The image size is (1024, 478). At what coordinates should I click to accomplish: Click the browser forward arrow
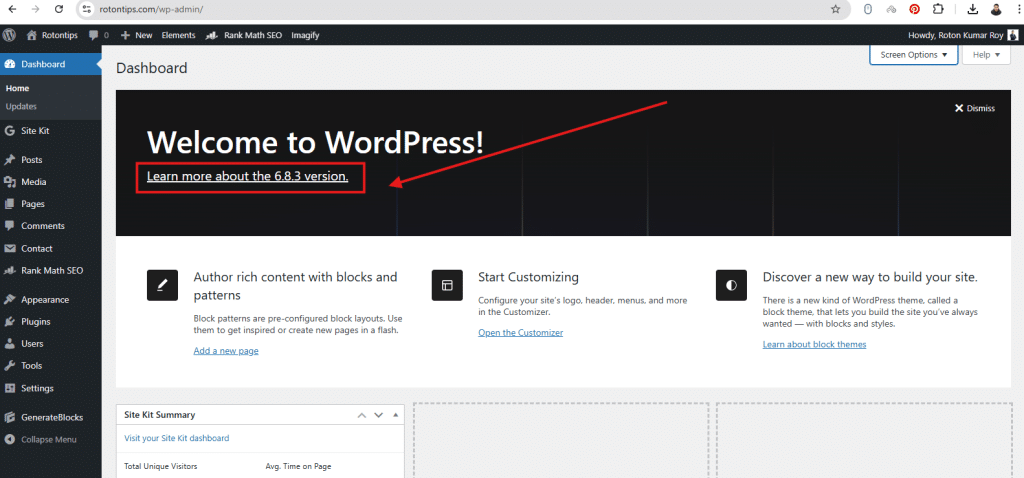coord(35,9)
